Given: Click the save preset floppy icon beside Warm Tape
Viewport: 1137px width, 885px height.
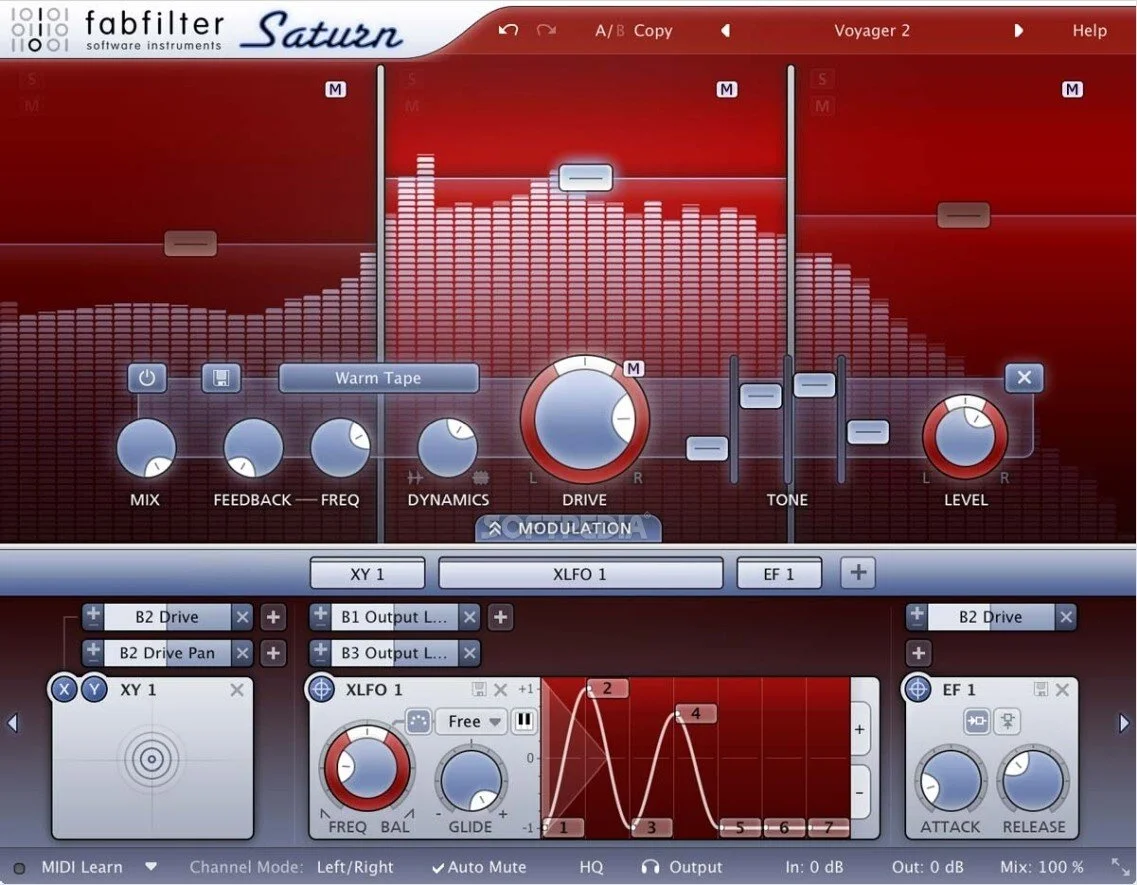Looking at the screenshot, I should [221, 378].
